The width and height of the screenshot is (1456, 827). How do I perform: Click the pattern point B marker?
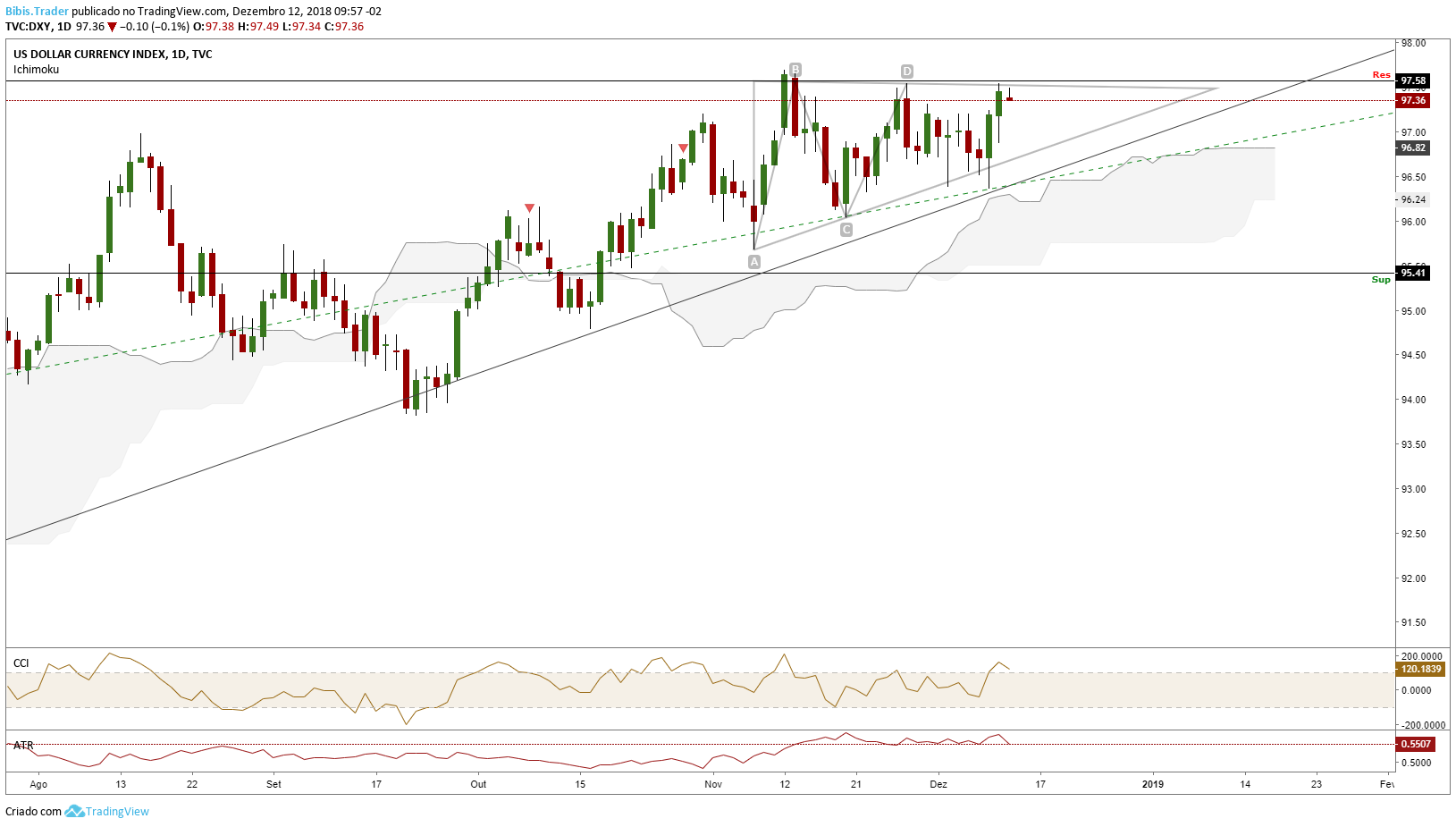[x=795, y=69]
